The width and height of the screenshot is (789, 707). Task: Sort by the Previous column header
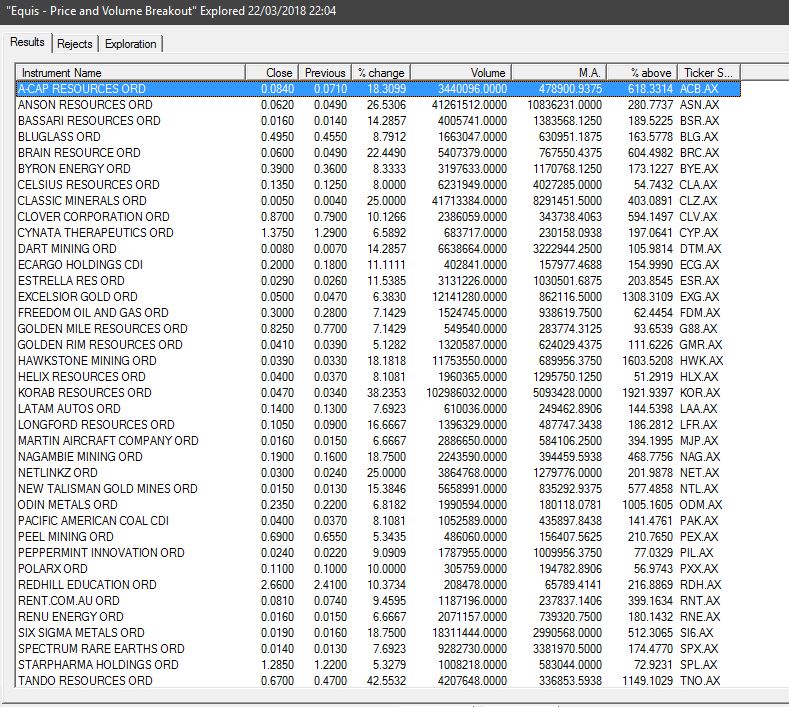click(x=325, y=72)
